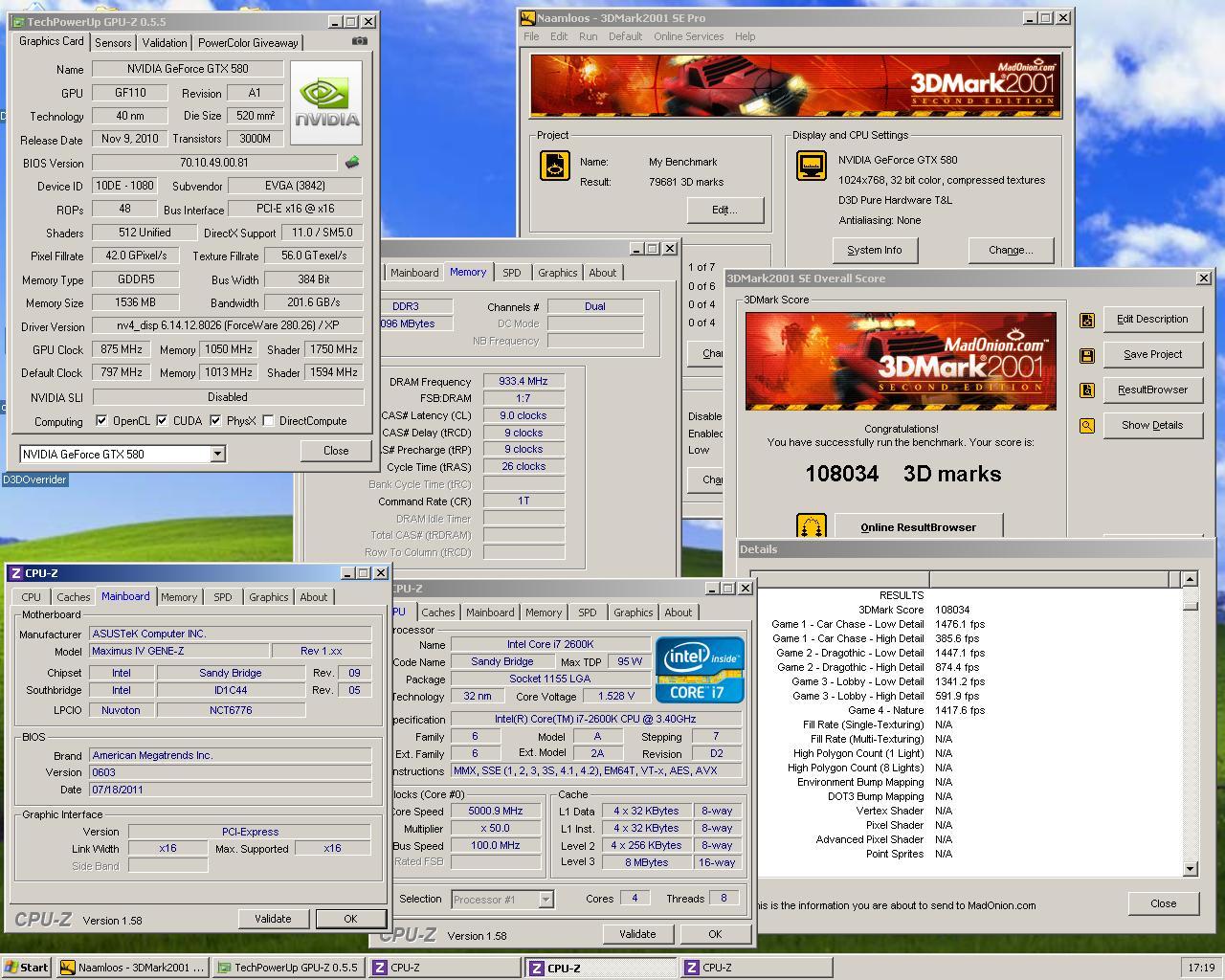Viewport: 1225px width, 980px height.
Task: Click the Change... button in Display settings
Action: pyautogui.click(x=1011, y=250)
